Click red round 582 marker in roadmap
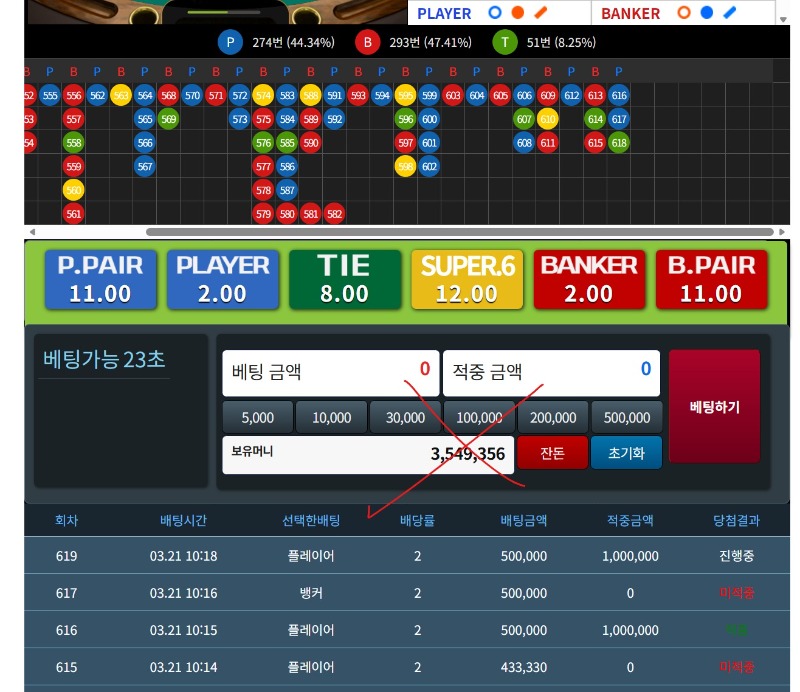This screenshot has width=800, height=692. pos(334,214)
